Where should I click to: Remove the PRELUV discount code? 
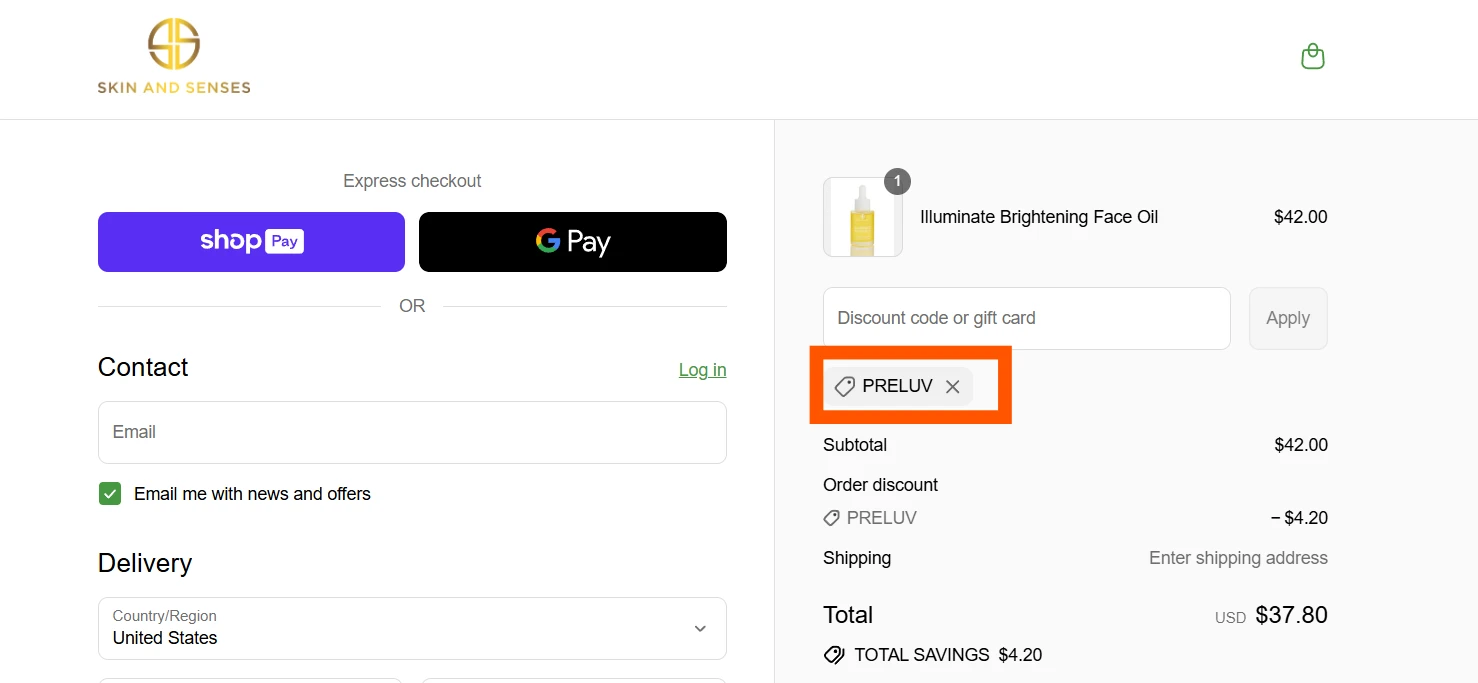tap(952, 387)
